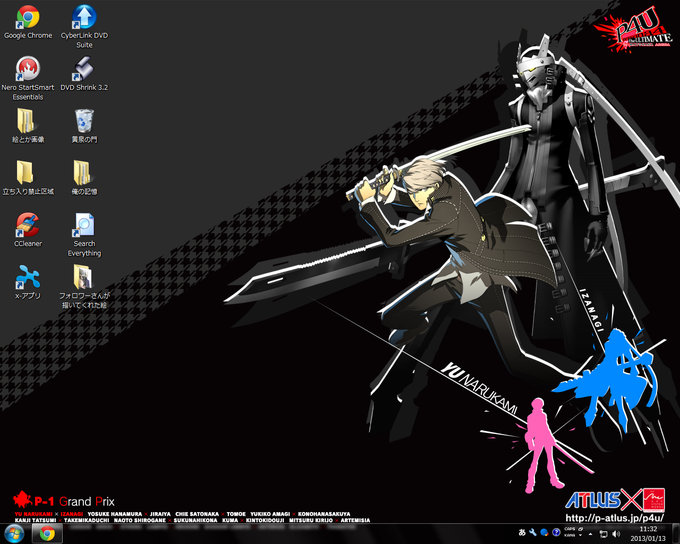The height and width of the screenshot is (544, 680).
Task: Select the 俺の記憶 folder
Action: 84,178
